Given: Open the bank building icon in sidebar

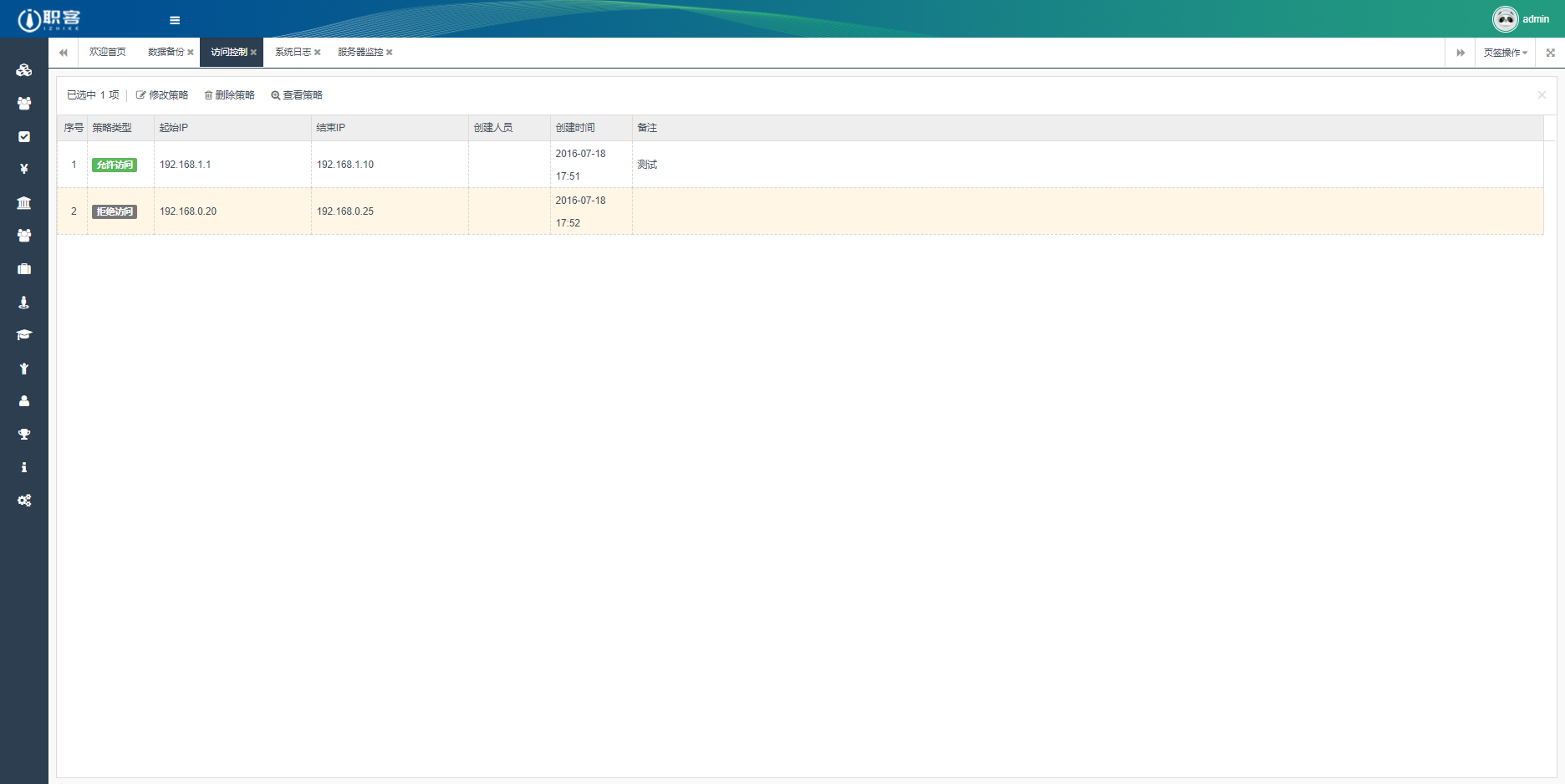Looking at the screenshot, I should click(x=24, y=203).
